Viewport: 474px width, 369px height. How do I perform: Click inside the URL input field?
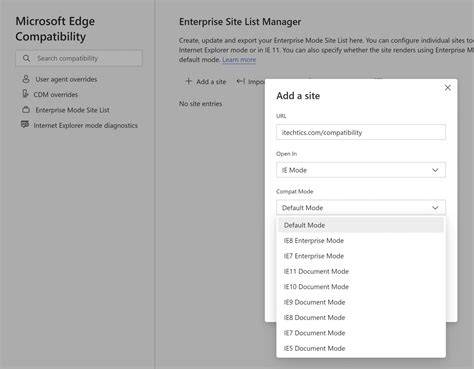(361, 132)
